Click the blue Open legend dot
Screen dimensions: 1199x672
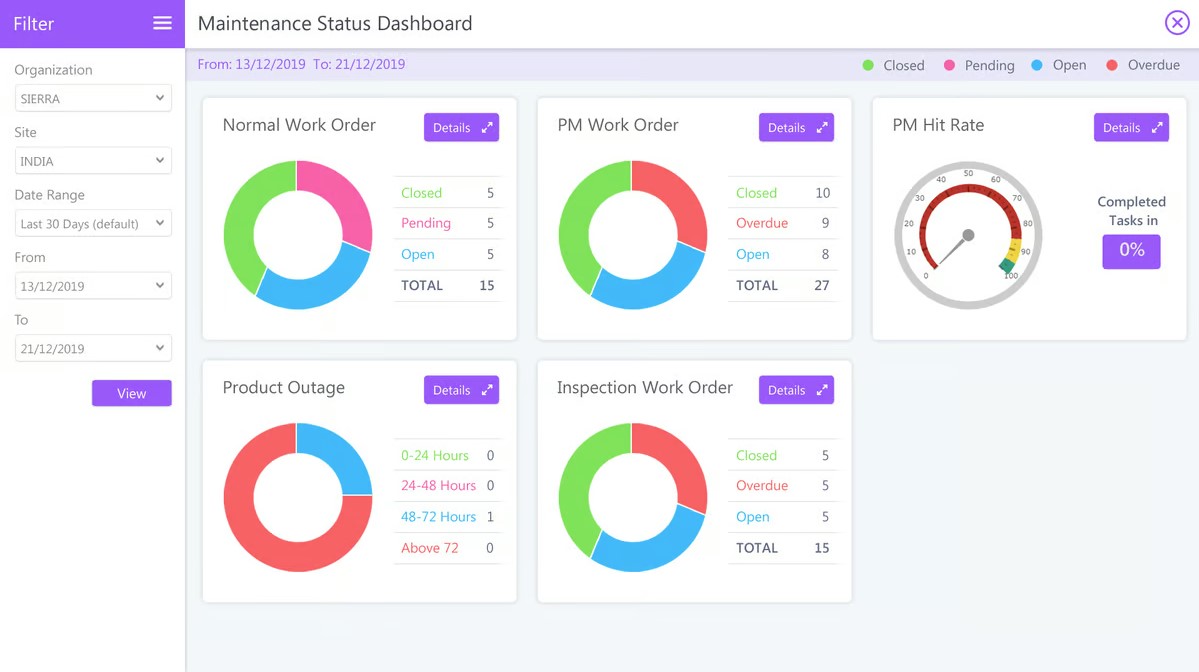coord(1035,65)
